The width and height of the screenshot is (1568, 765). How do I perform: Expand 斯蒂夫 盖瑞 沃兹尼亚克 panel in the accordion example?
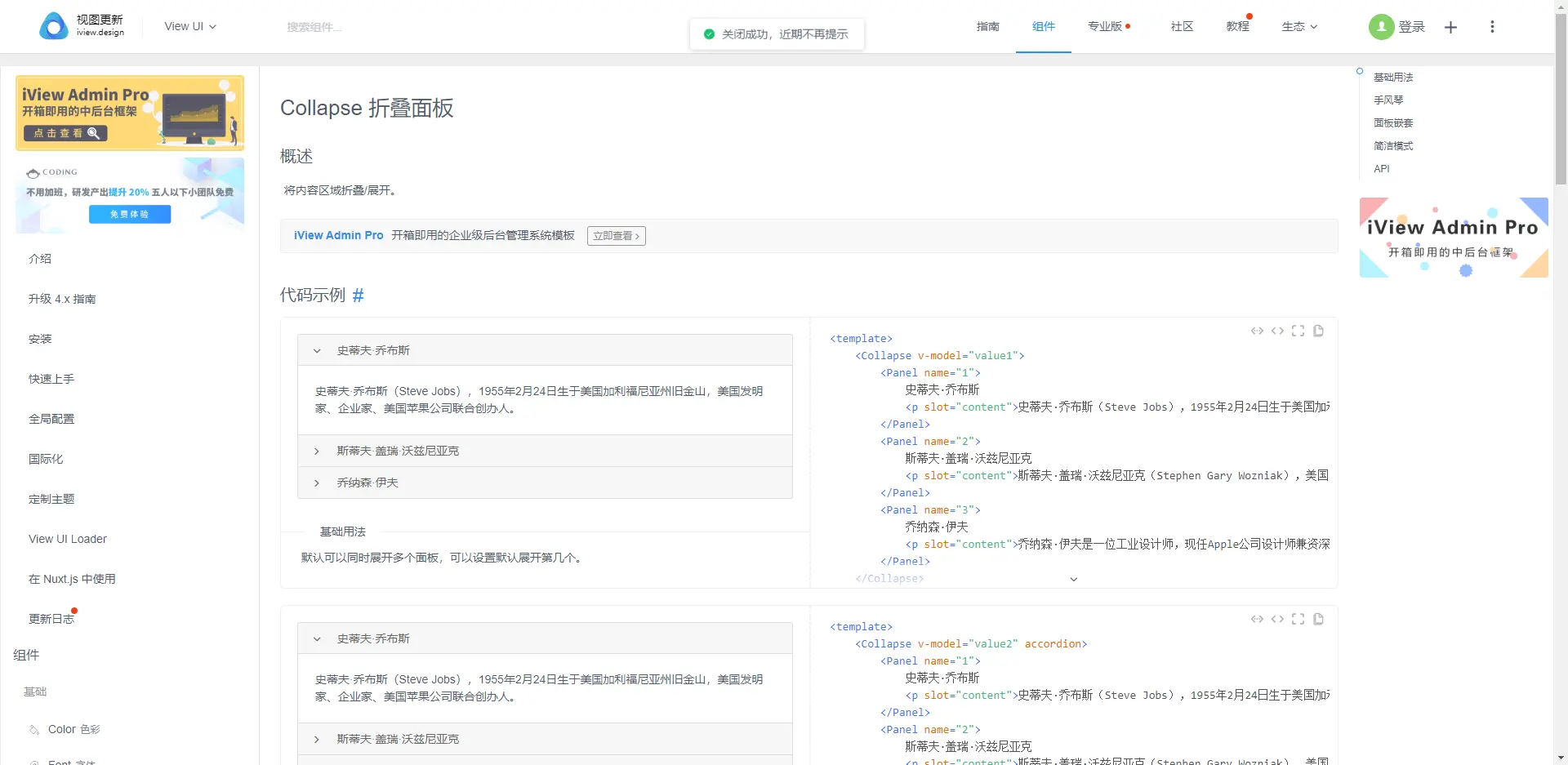click(x=545, y=739)
